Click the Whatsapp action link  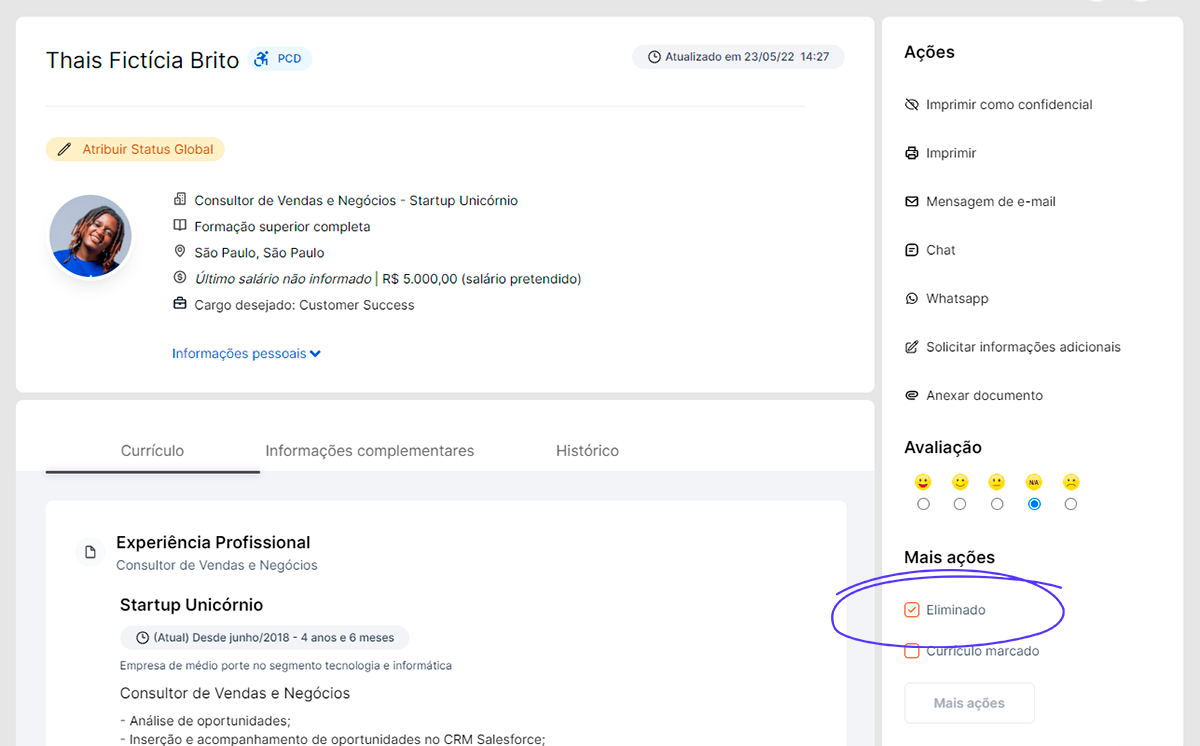[957, 298]
